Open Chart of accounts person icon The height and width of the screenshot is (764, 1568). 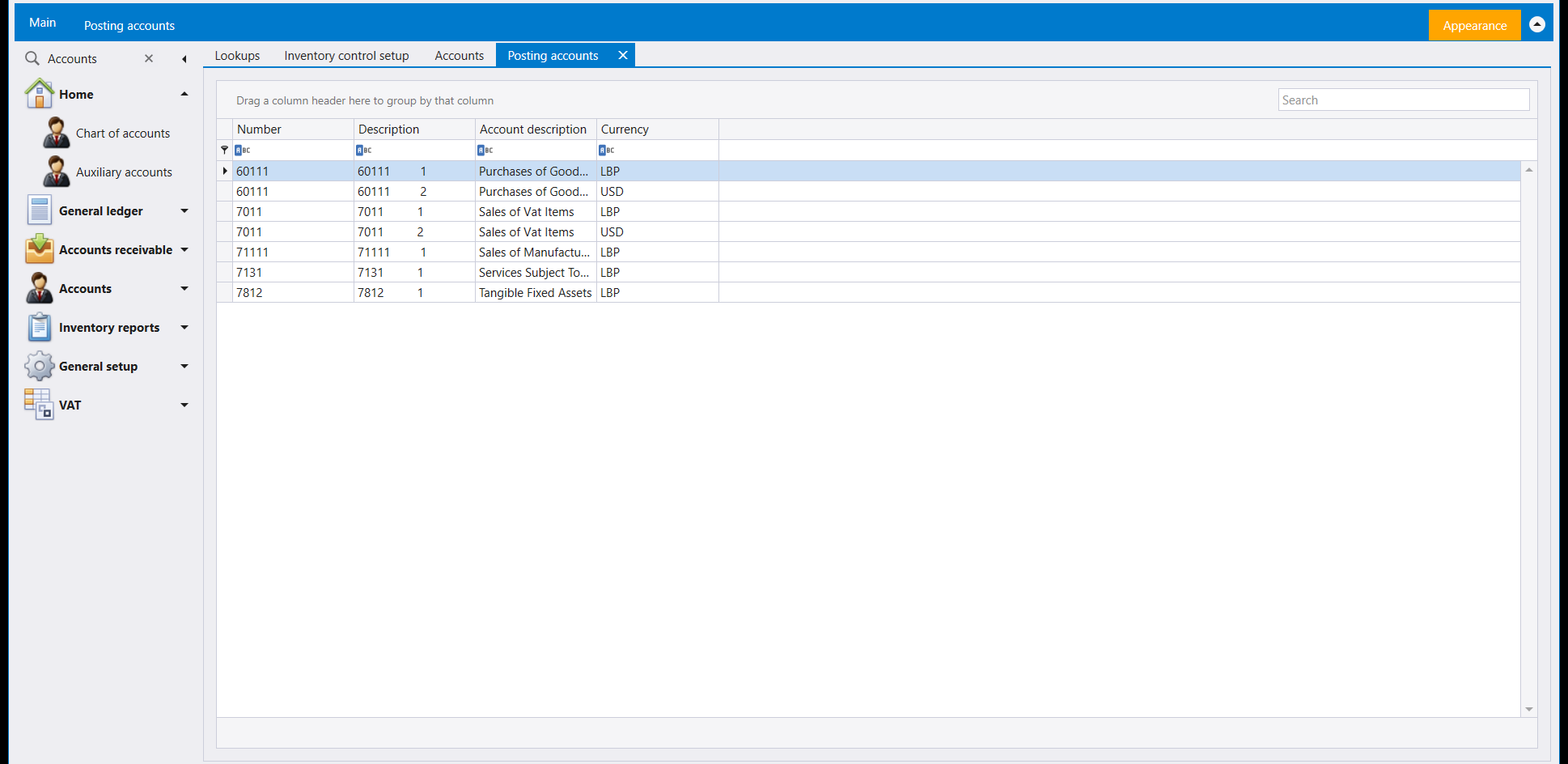coord(56,133)
